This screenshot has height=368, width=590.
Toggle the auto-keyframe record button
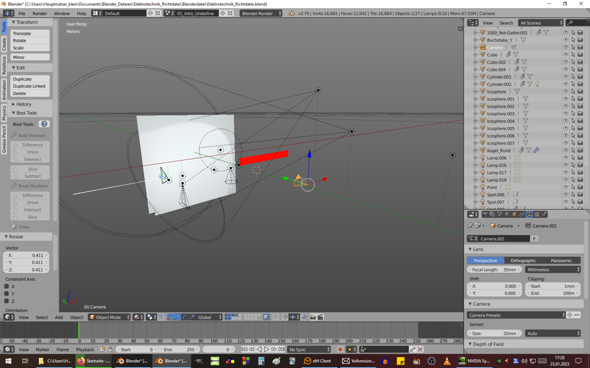tap(340, 349)
